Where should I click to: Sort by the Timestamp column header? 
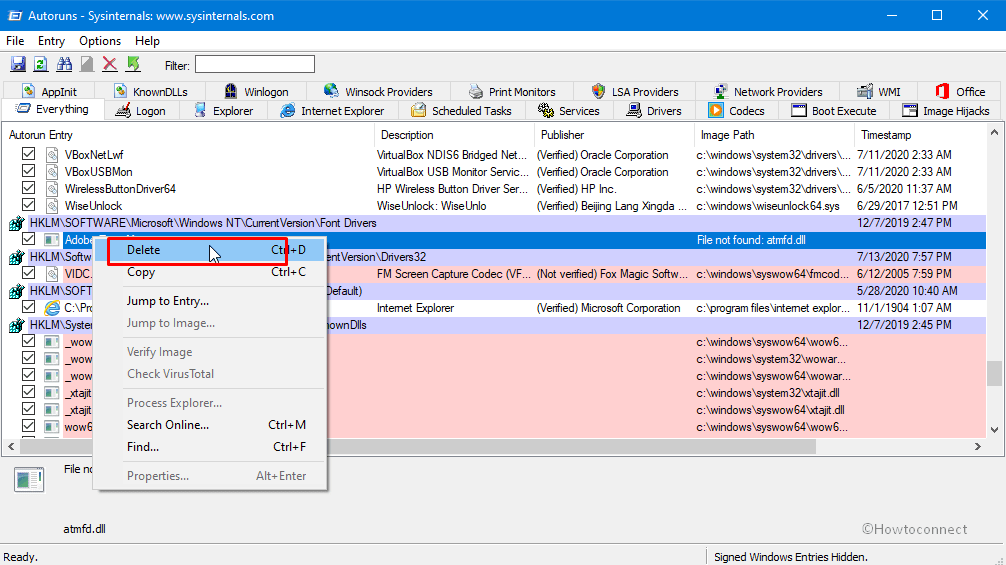point(919,135)
